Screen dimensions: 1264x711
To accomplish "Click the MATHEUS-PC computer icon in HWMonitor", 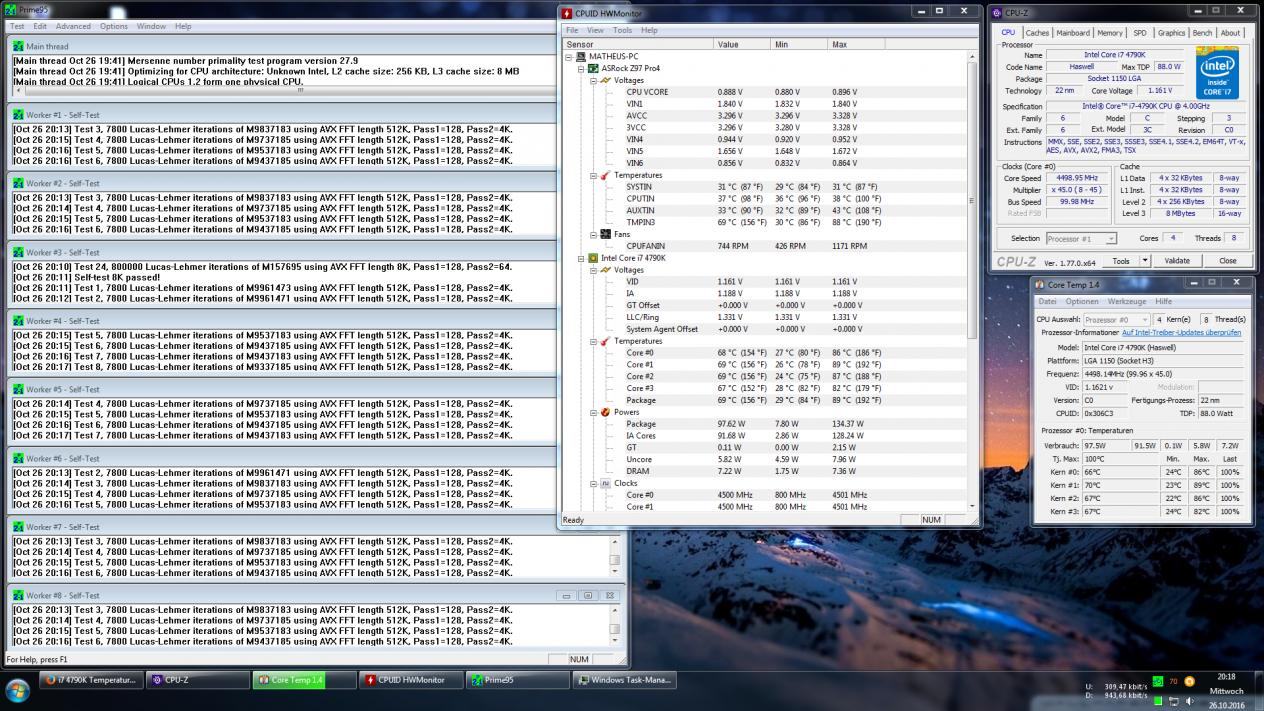I will click(581, 56).
